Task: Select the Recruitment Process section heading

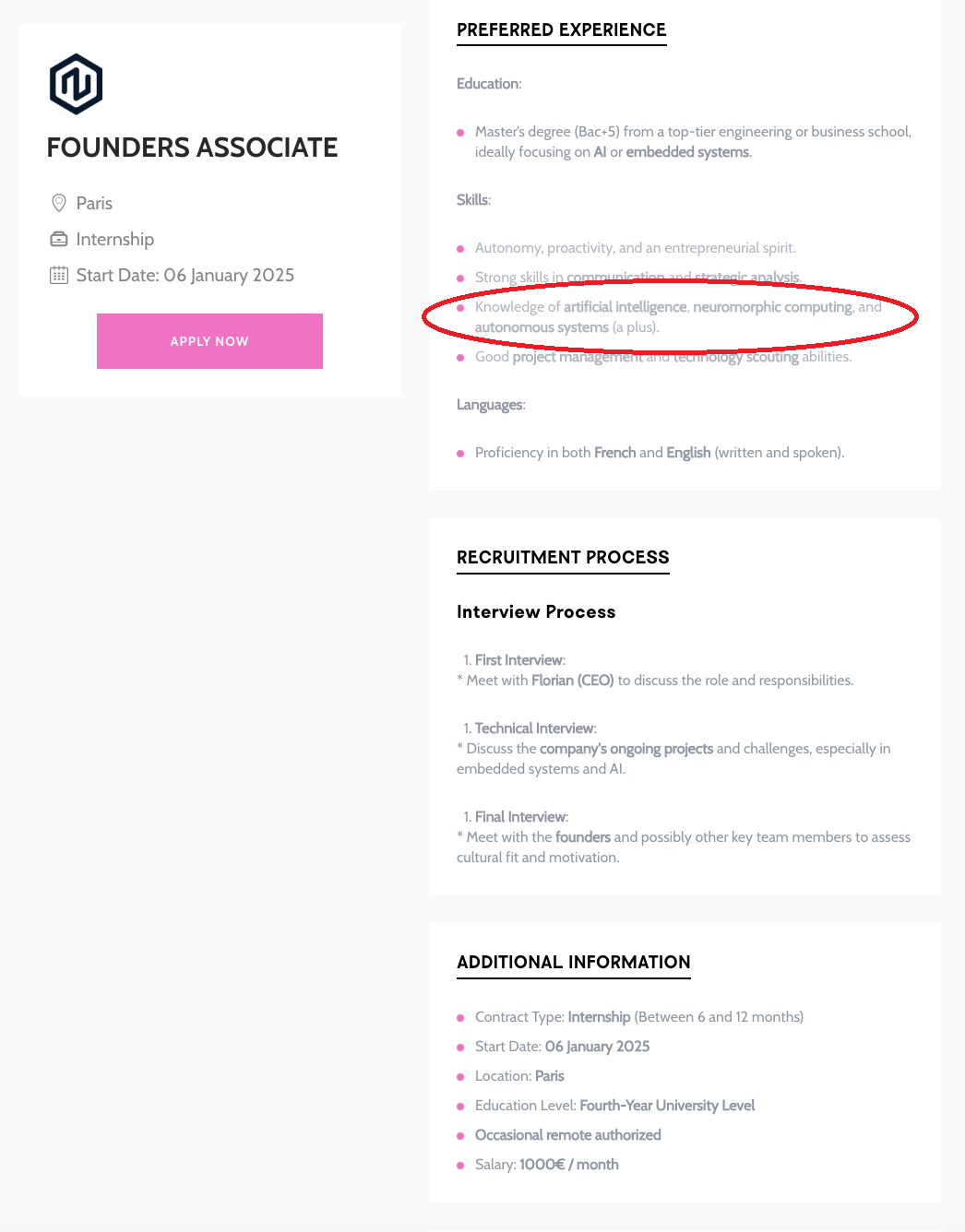Action: 563,557
